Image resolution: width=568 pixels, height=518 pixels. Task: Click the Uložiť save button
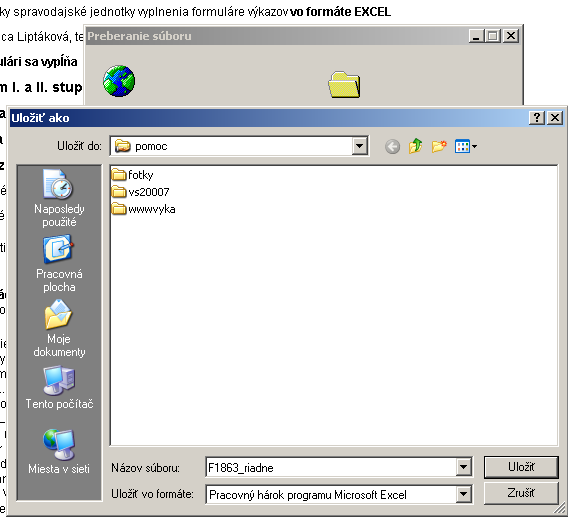click(x=521, y=467)
